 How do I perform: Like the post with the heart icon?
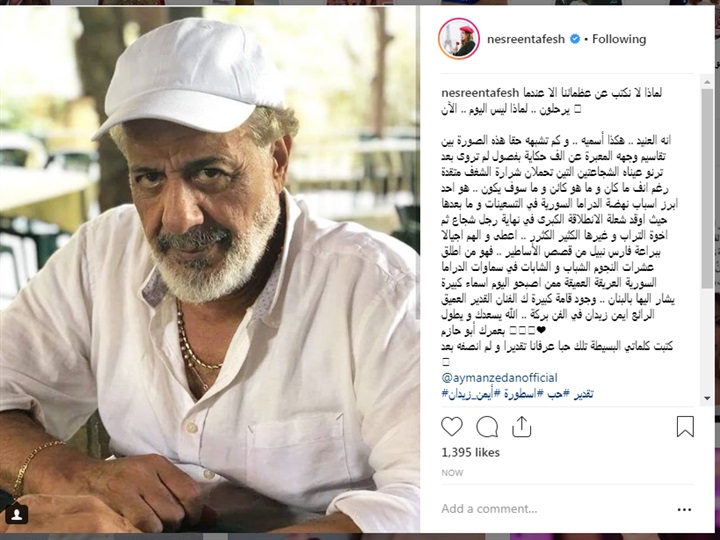coord(451,427)
